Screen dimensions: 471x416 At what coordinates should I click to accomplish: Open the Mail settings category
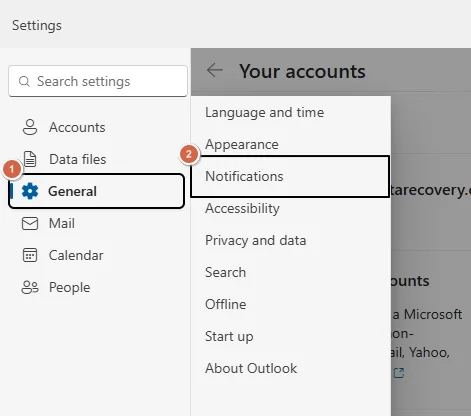[97, 223]
